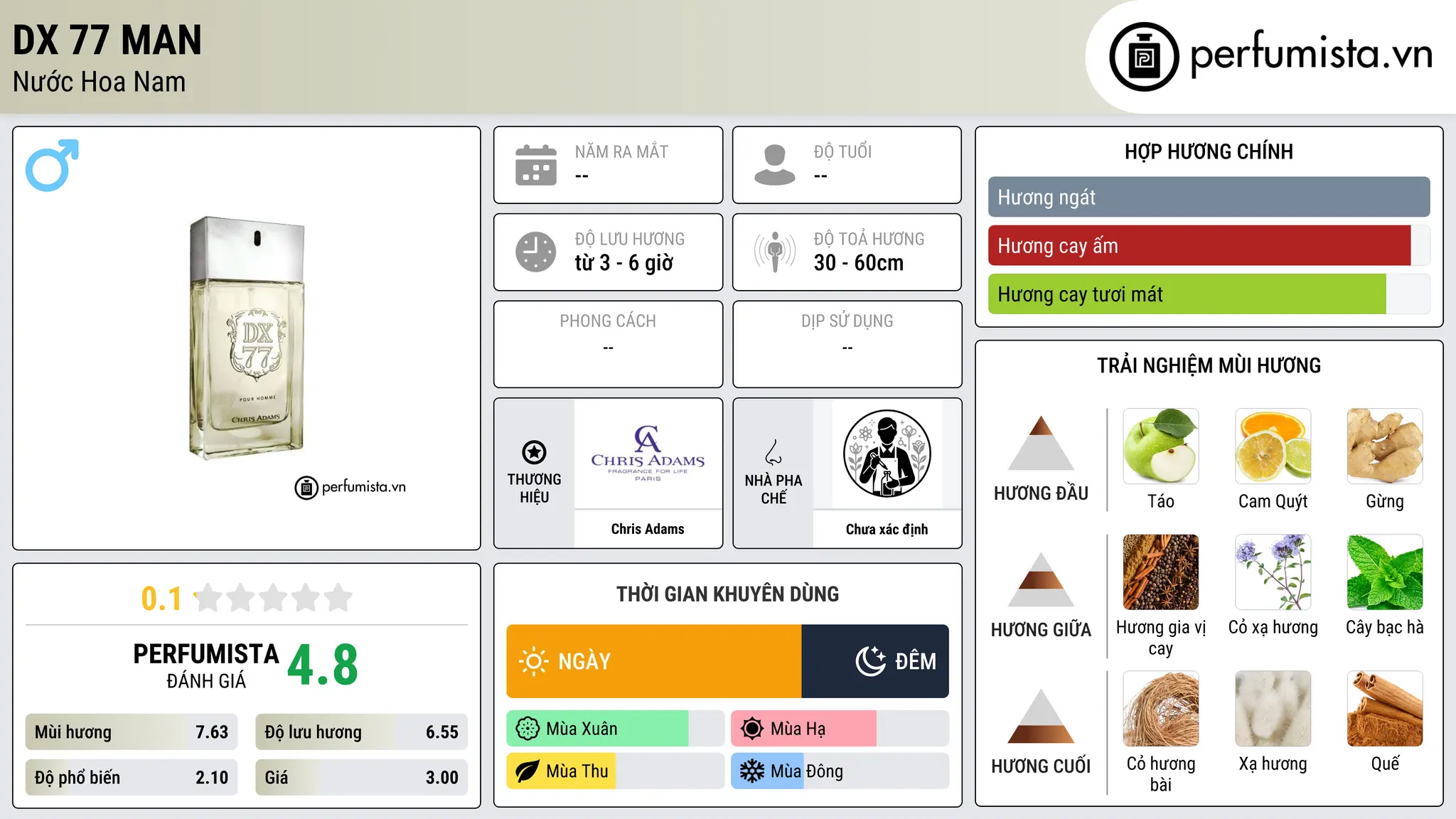Click the Năm ra mắt label
The height and width of the screenshot is (819, 1456).
(x=621, y=151)
